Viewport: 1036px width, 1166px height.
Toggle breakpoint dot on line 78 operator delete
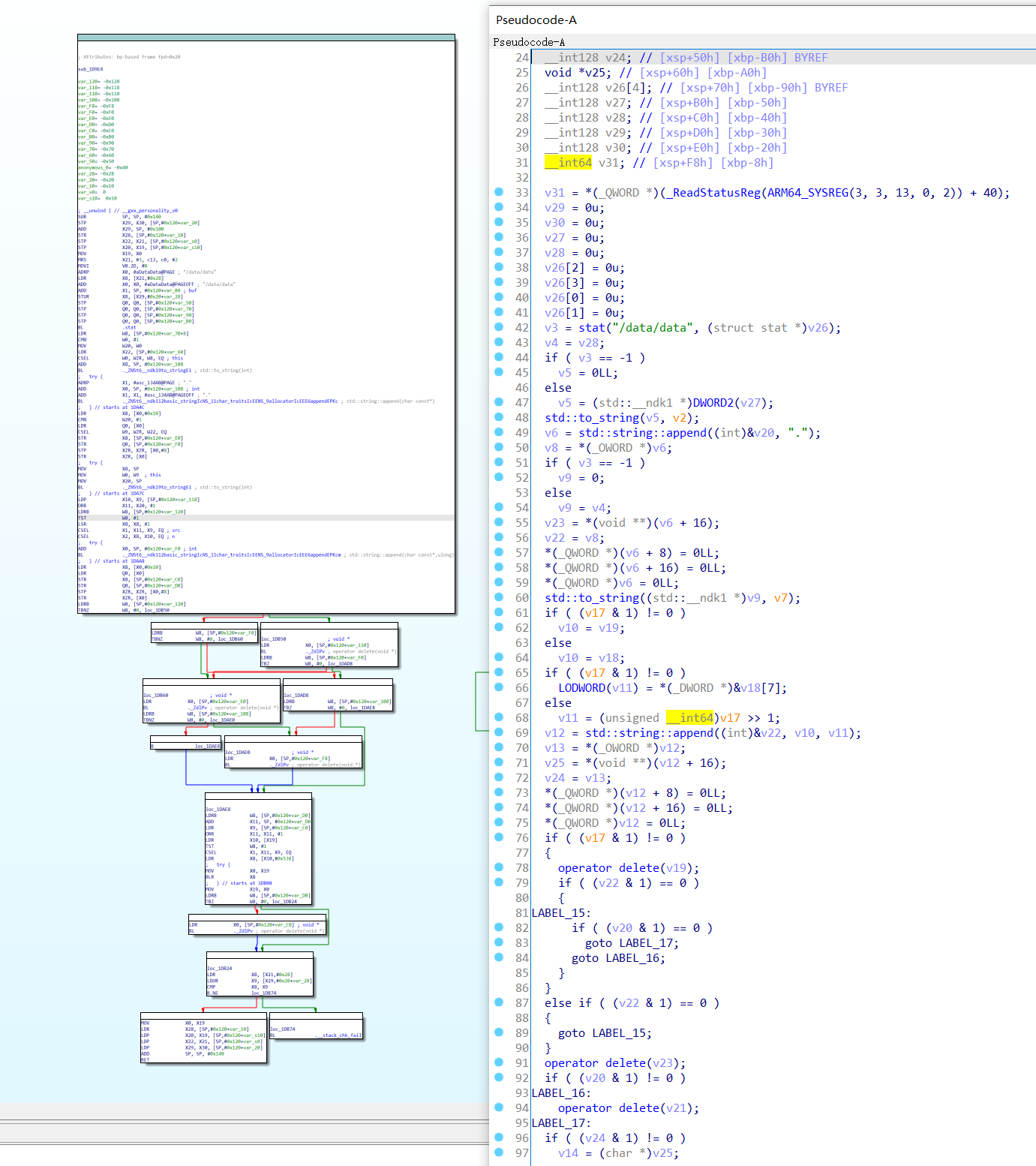(x=499, y=867)
